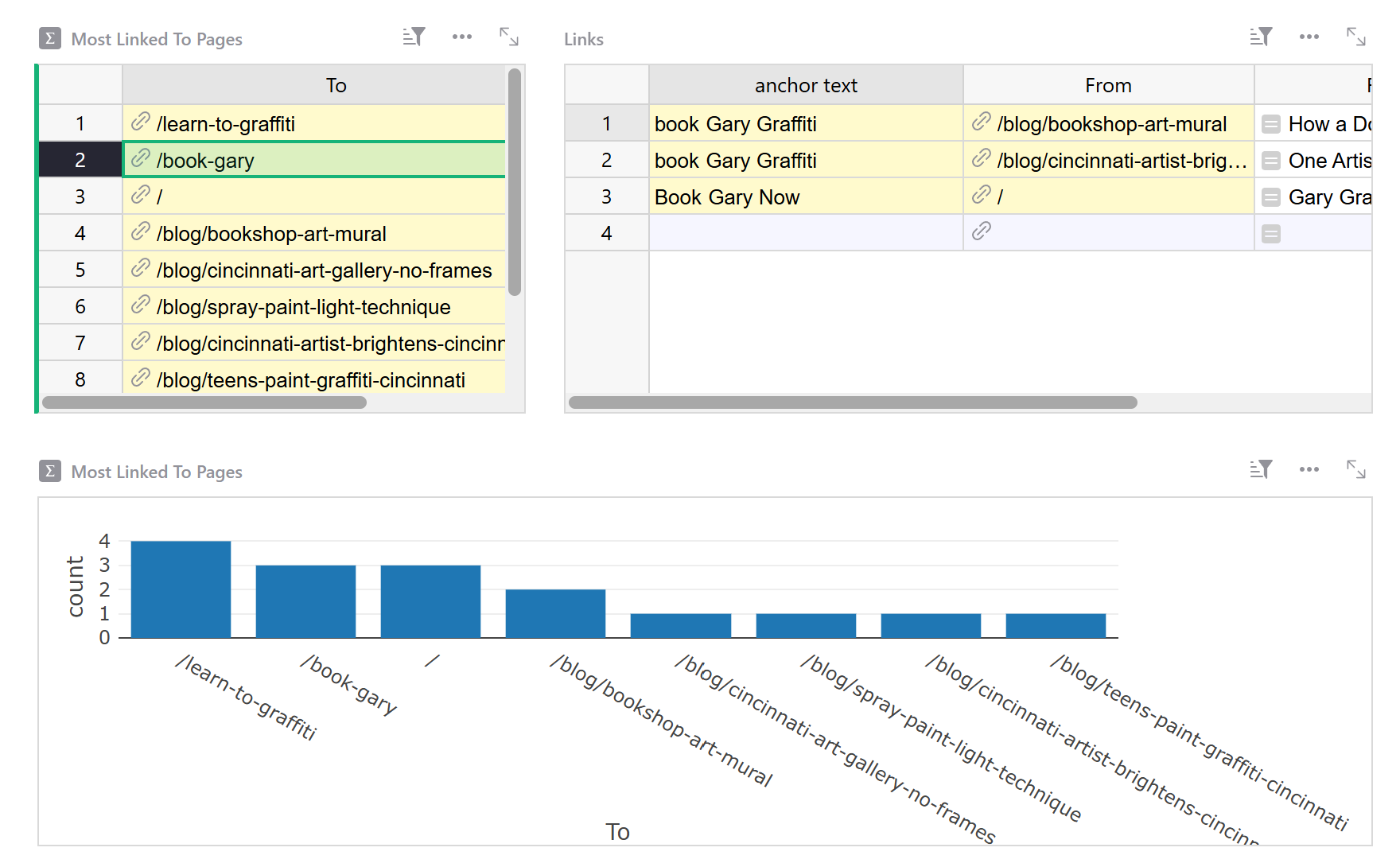The height and width of the screenshot is (867, 1400).
Task: Click vertical scrollbar of Most Linked table
Action: [515, 182]
